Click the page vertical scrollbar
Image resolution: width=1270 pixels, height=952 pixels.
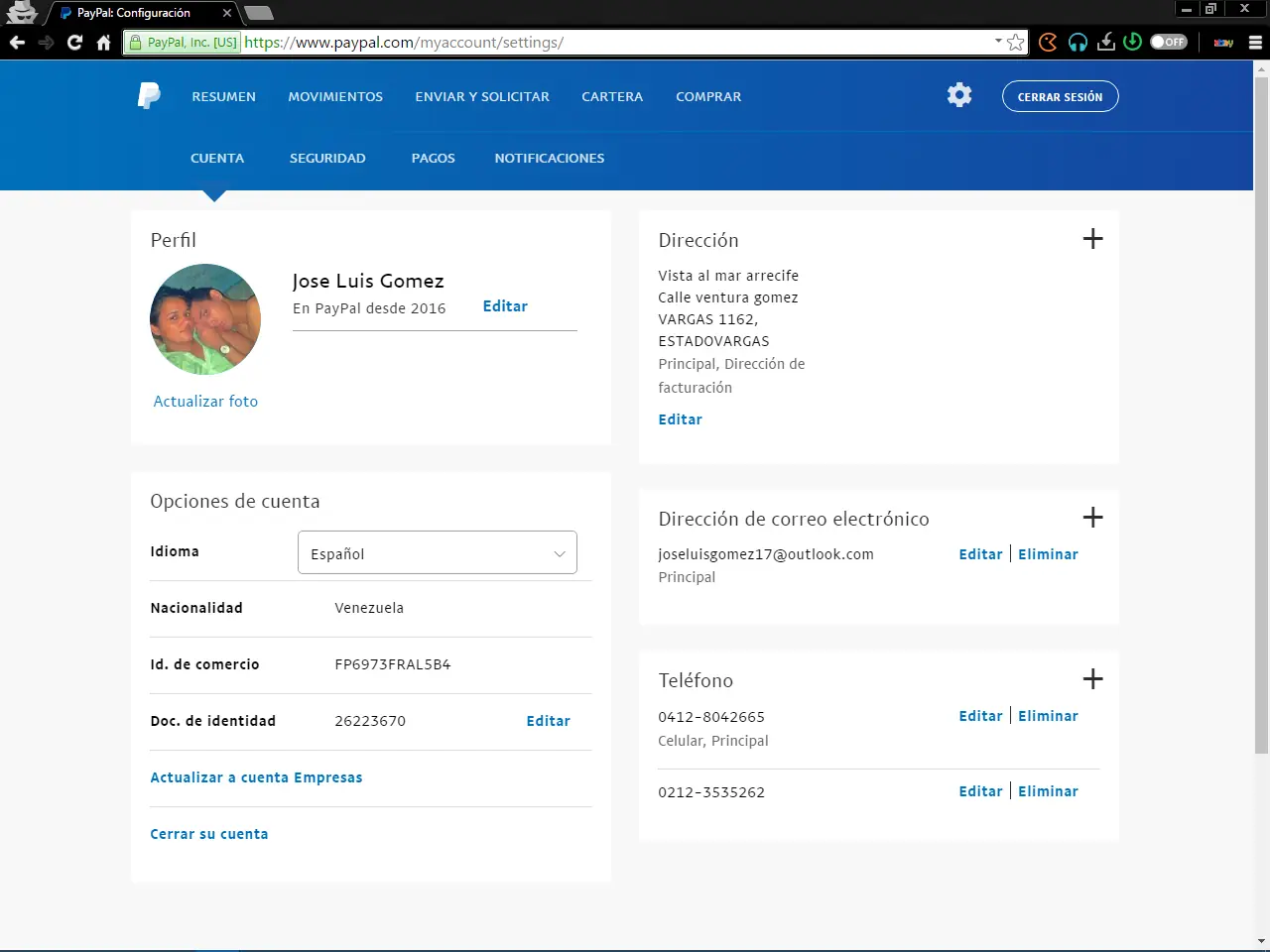pyautogui.click(x=1261, y=415)
